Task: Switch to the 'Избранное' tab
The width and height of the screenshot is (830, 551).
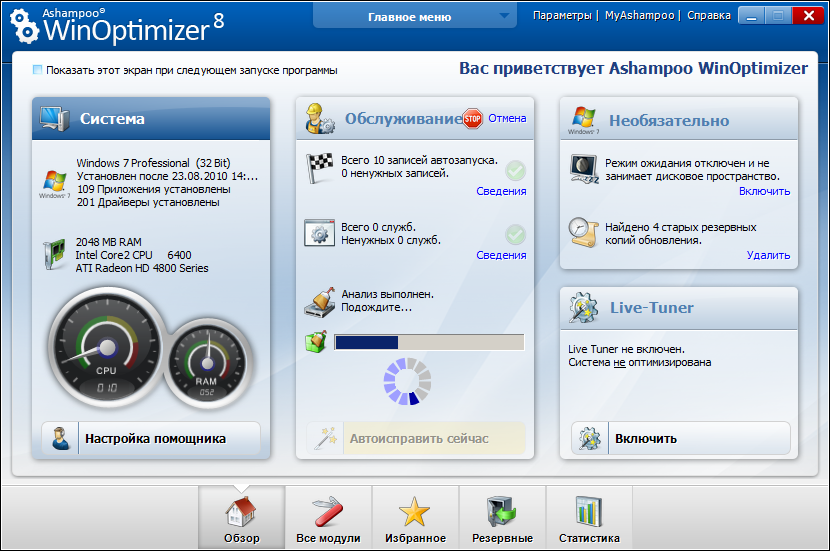Action: pyautogui.click(x=415, y=518)
